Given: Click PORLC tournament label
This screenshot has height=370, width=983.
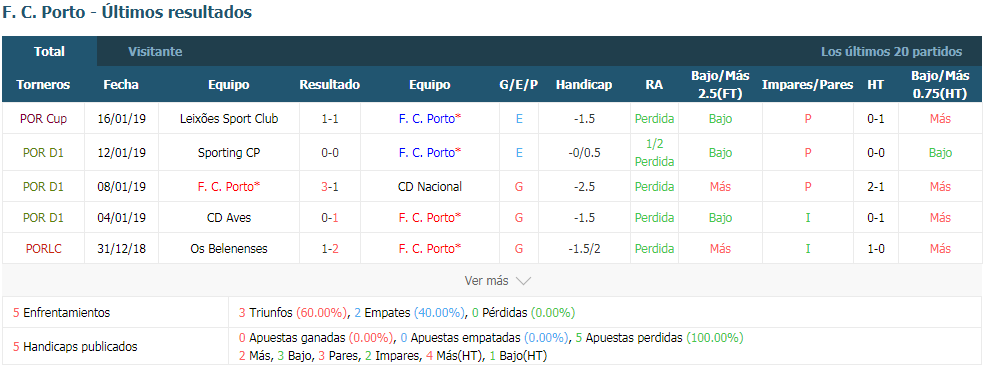Looking at the screenshot, I should [x=43, y=249].
